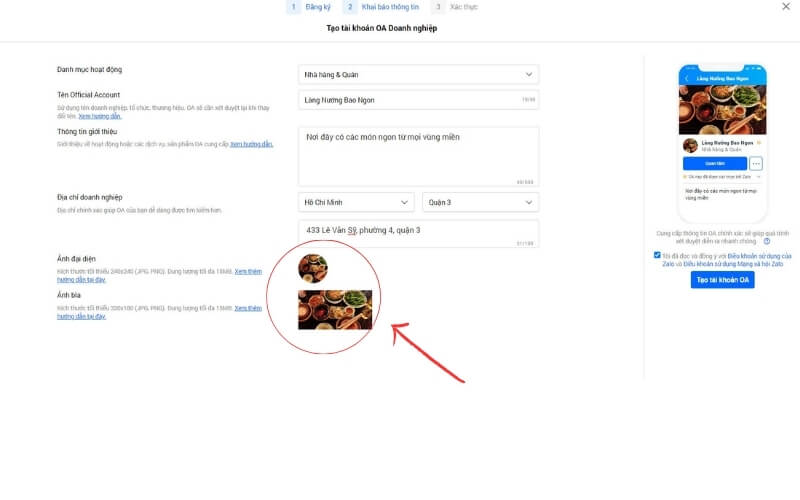Edit the Tên Official Account field
Viewport: 800px width, 500px height.
tap(418, 100)
